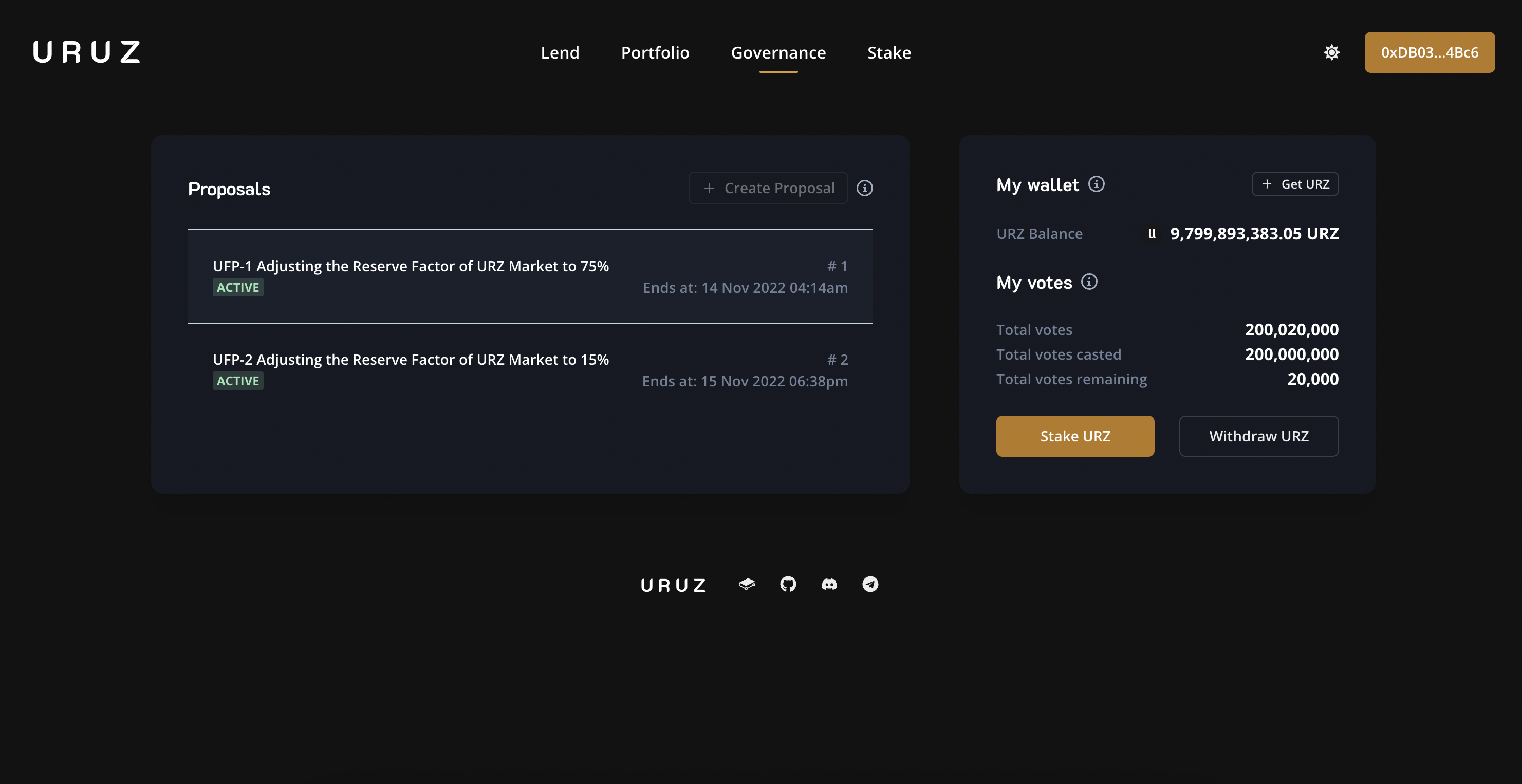Select the Governance tab

tap(778, 52)
